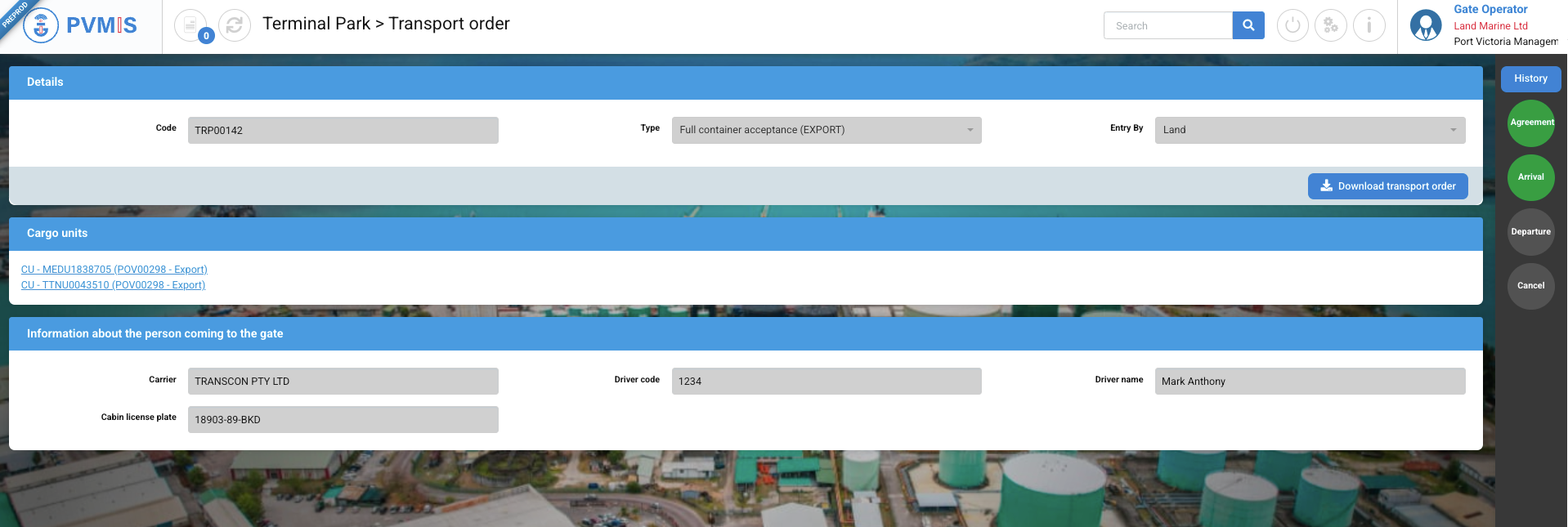Open the documents icon with 0 badge
Viewport: 1568px width, 527px height.
pos(190,25)
